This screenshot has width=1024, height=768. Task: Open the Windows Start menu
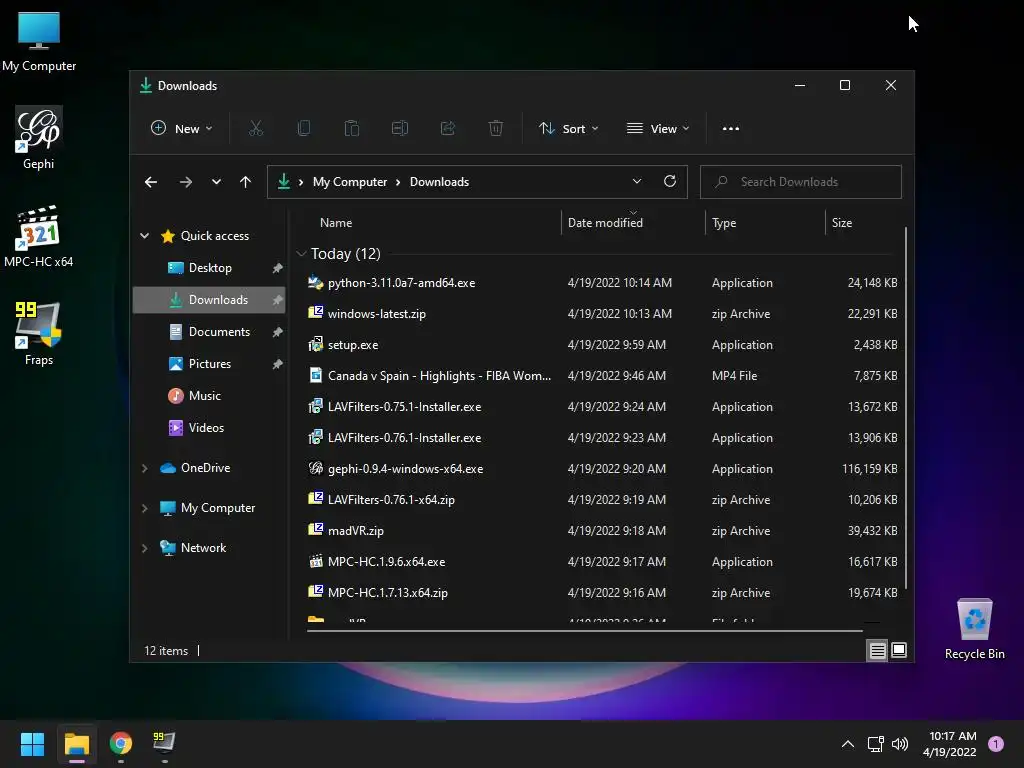click(x=32, y=744)
